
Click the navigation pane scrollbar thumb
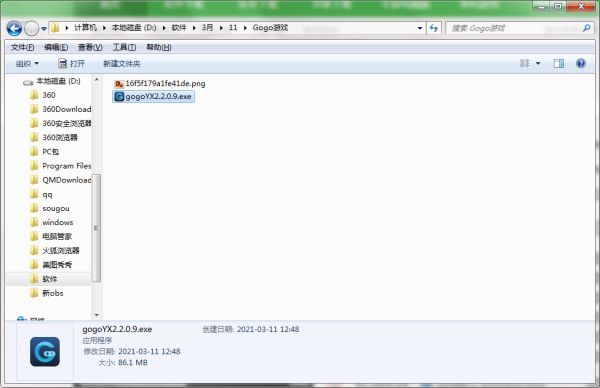click(x=96, y=228)
